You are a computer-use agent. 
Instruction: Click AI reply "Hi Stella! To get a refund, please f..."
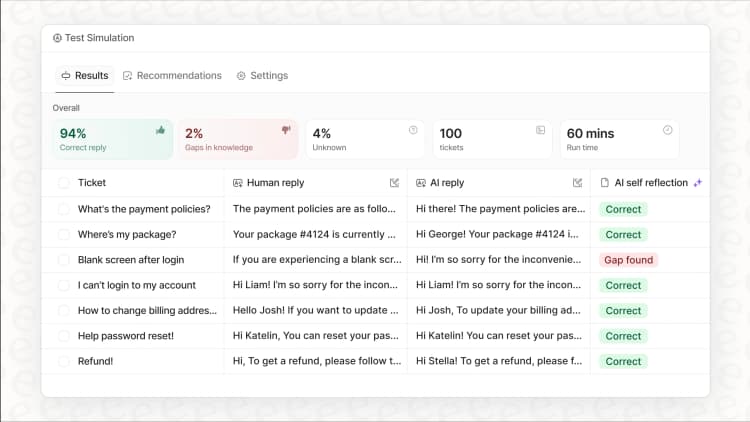pyautogui.click(x=499, y=361)
